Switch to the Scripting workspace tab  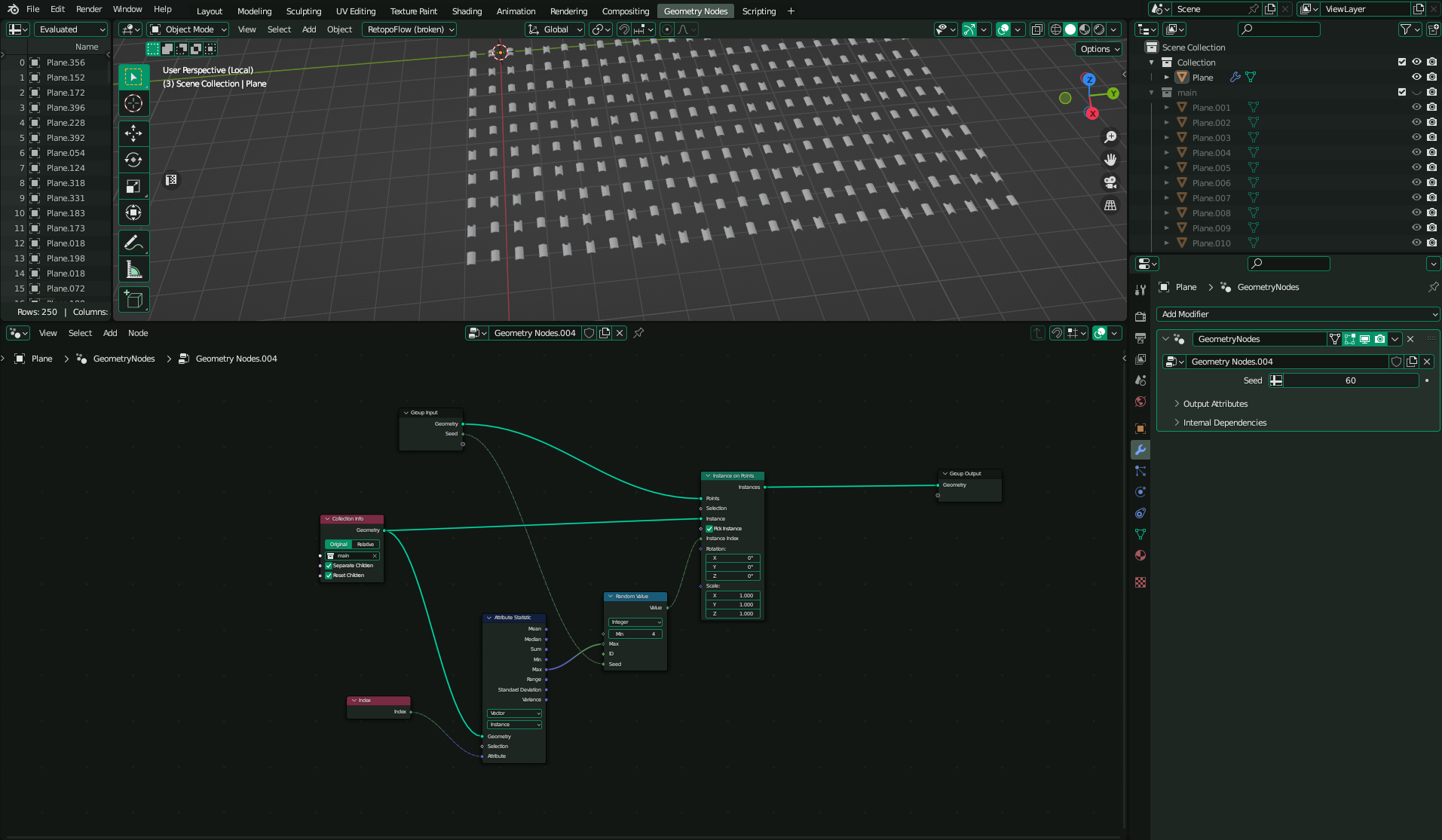(x=758, y=11)
